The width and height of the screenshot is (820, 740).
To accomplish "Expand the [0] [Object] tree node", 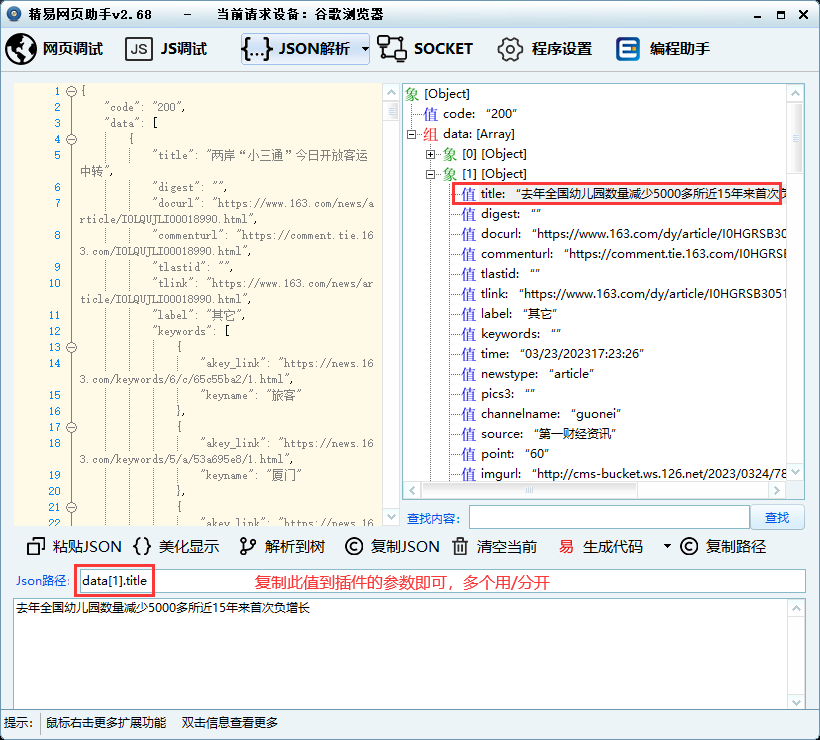I will 431,154.
